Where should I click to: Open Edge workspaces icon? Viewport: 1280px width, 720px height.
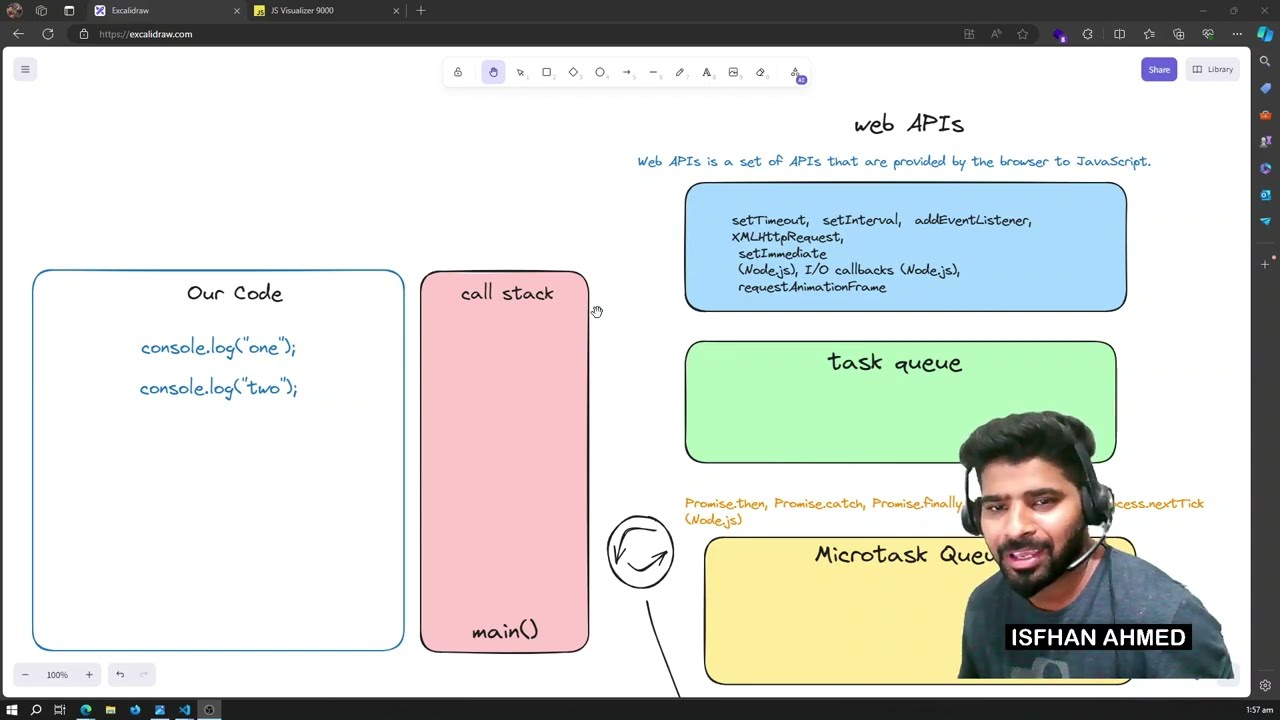point(41,10)
